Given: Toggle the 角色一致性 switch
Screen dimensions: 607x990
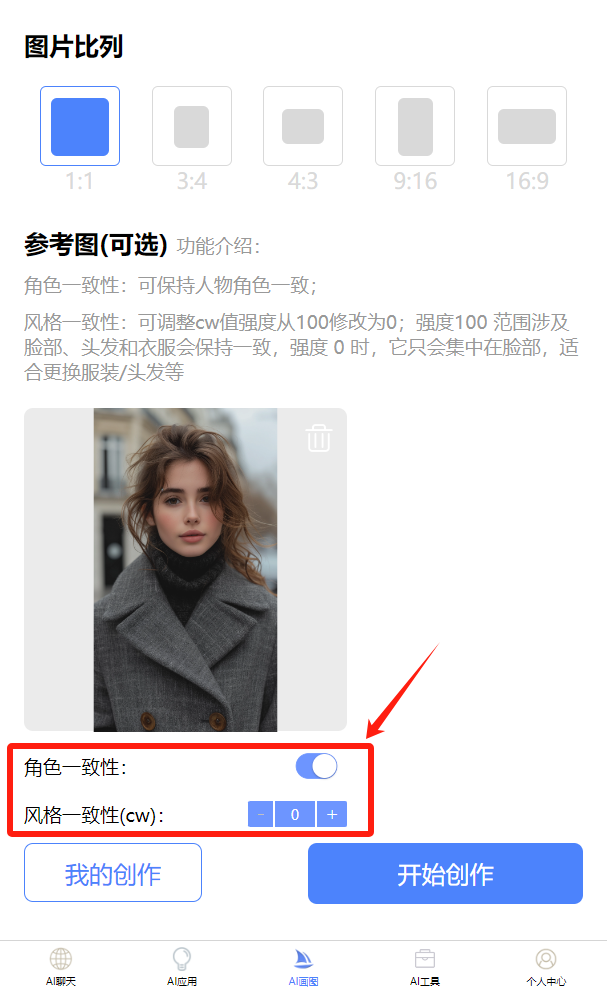Looking at the screenshot, I should (316, 766).
